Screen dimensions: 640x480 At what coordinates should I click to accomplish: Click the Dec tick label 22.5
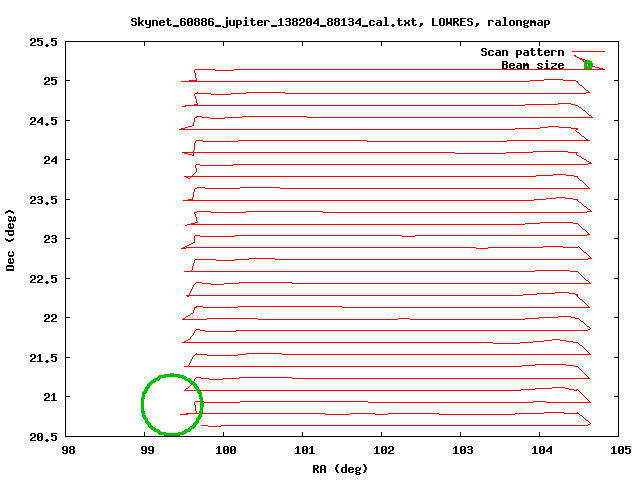pyautogui.click(x=44, y=279)
